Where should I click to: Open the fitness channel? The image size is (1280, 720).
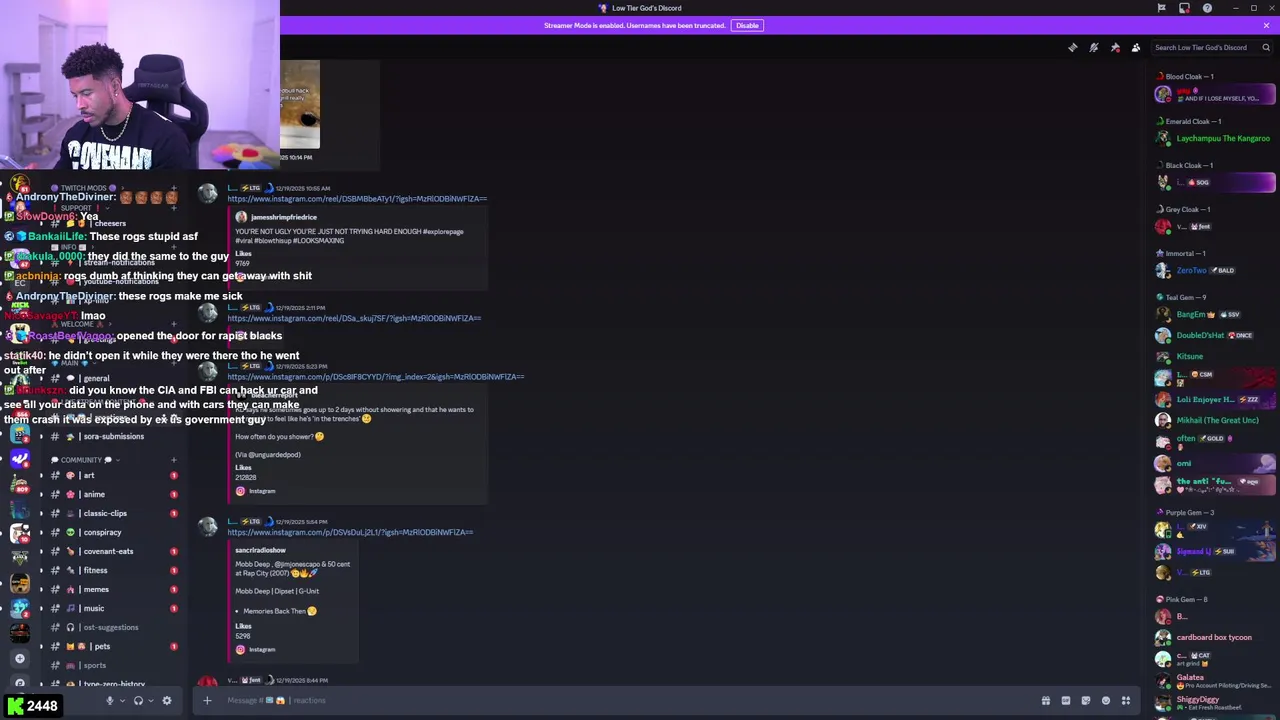[110, 570]
